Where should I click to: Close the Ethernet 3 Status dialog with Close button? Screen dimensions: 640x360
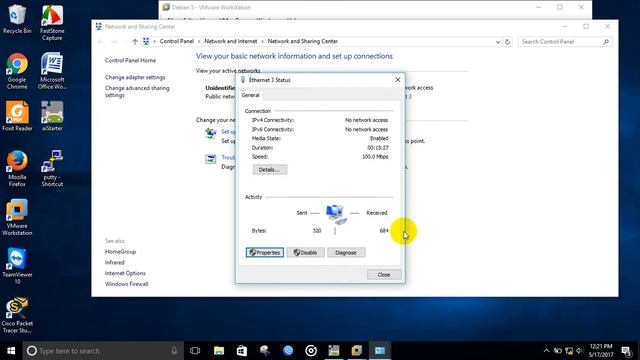384,275
